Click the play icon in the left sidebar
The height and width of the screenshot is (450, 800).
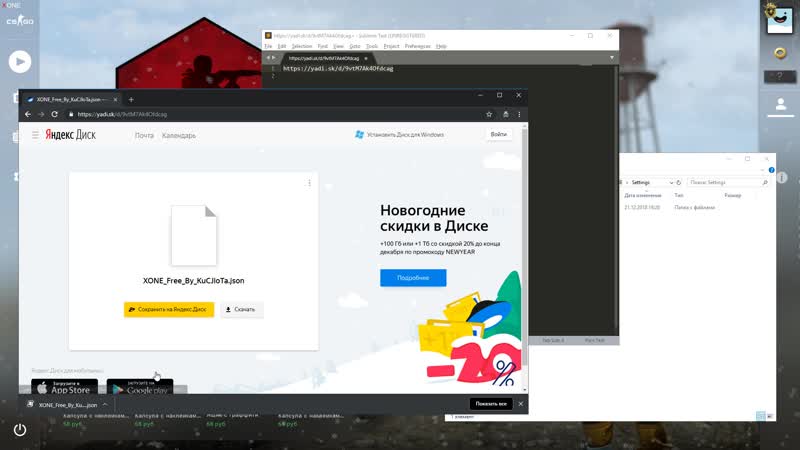coord(19,62)
